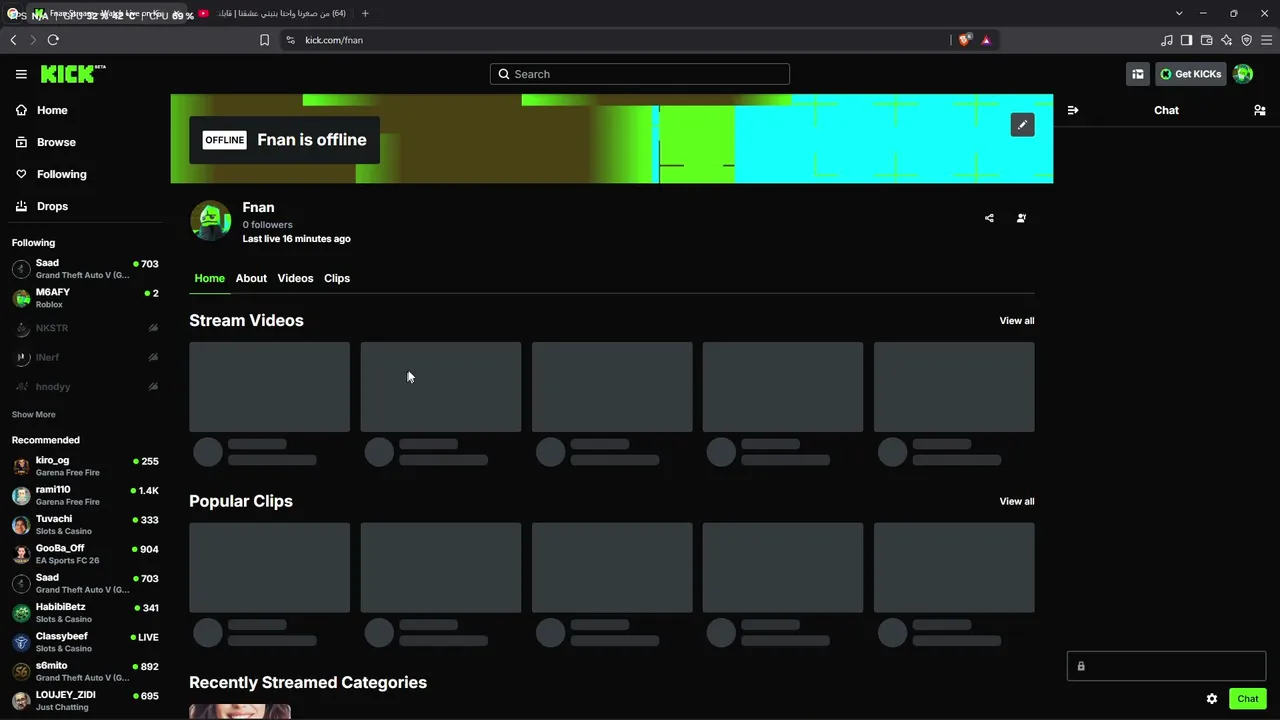View all Stream Videos
The height and width of the screenshot is (720, 1280).
pyautogui.click(x=1017, y=321)
